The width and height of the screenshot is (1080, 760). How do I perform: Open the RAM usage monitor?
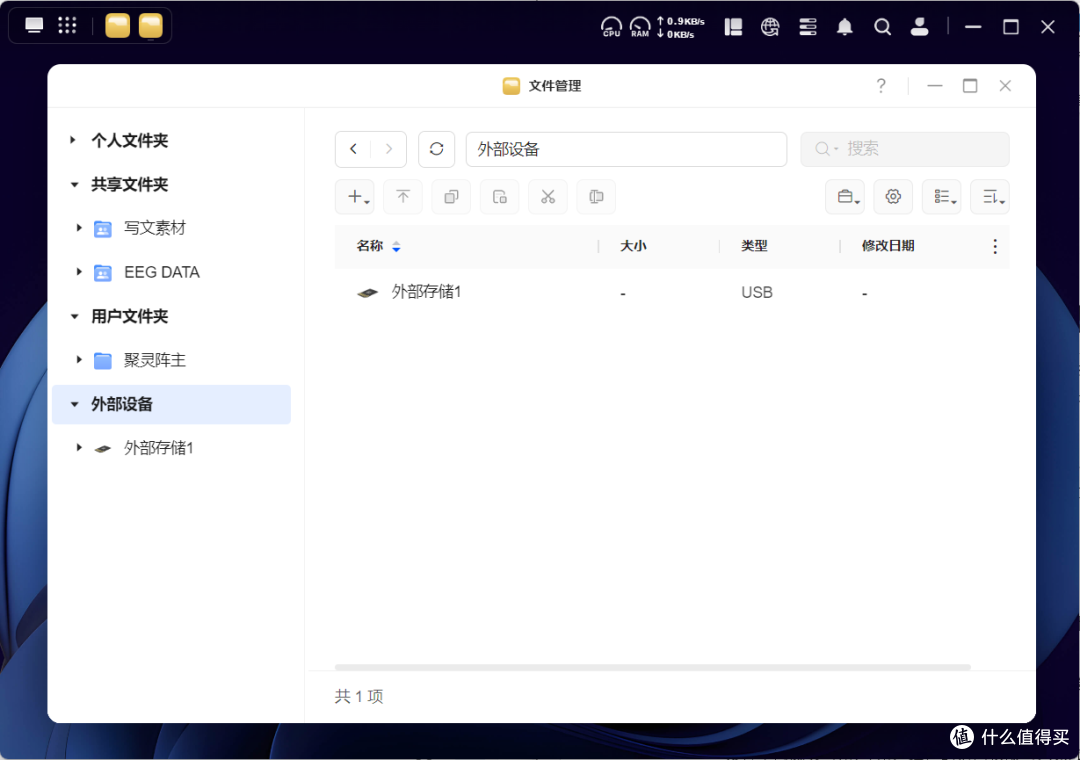tap(640, 27)
